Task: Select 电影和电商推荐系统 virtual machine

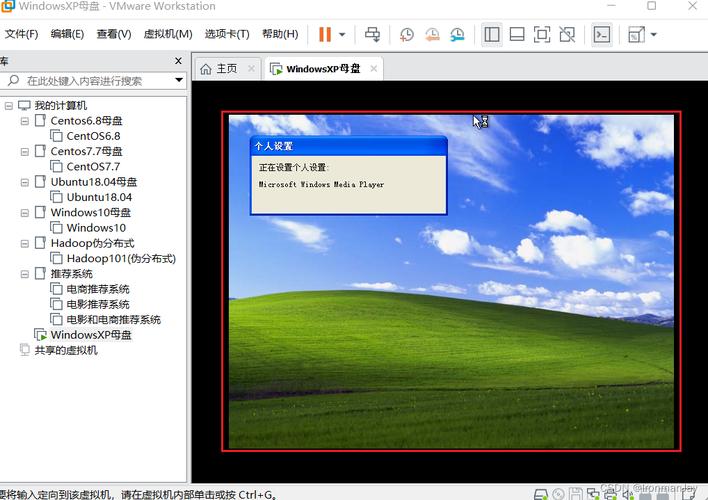Action: click(x=113, y=320)
